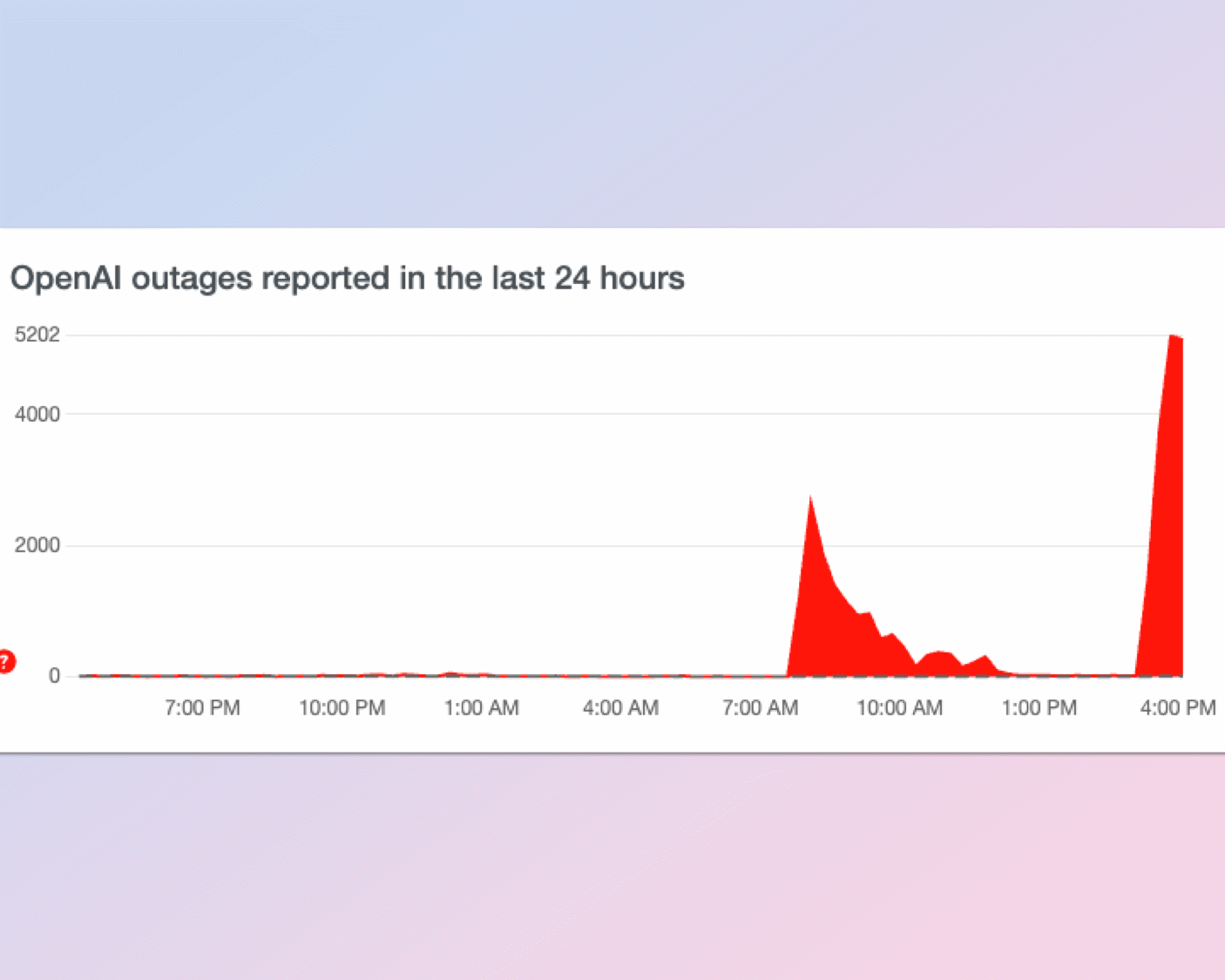Select the 4000 y-axis label
The height and width of the screenshot is (980, 1225).
click(x=37, y=414)
